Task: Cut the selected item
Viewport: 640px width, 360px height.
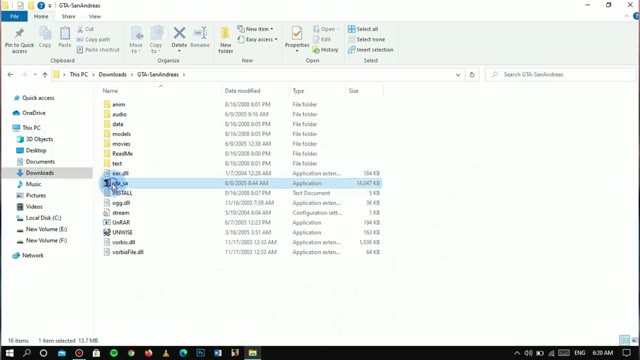Action: pyautogui.click(x=85, y=29)
